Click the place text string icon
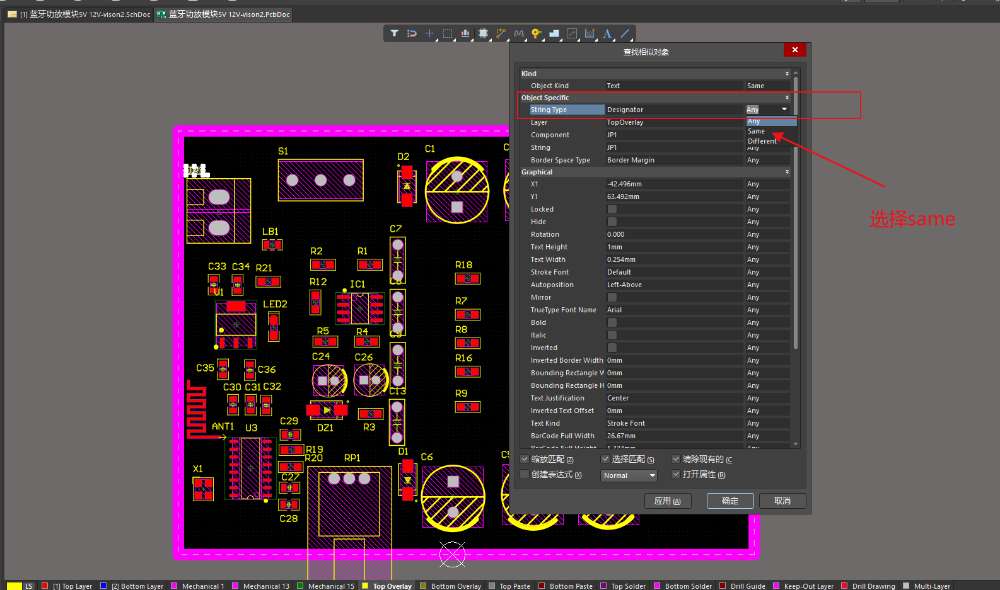The image size is (1000, 590). pyautogui.click(x=608, y=33)
